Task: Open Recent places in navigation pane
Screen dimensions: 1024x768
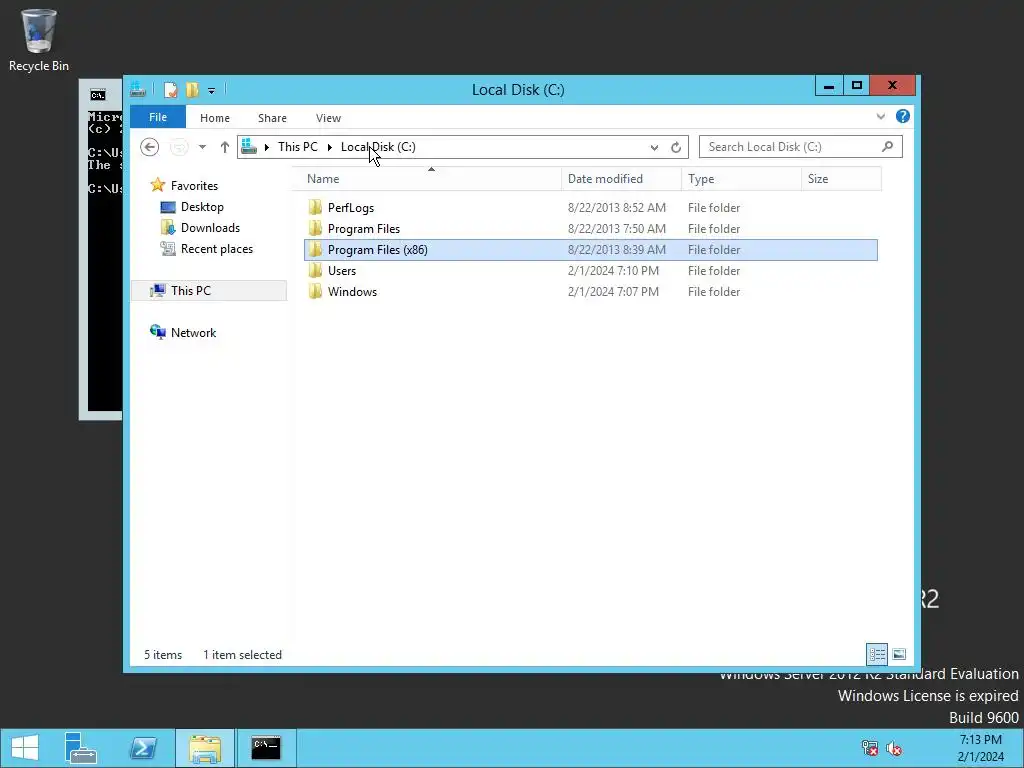Action: pyautogui.click(x=217, y=248)
